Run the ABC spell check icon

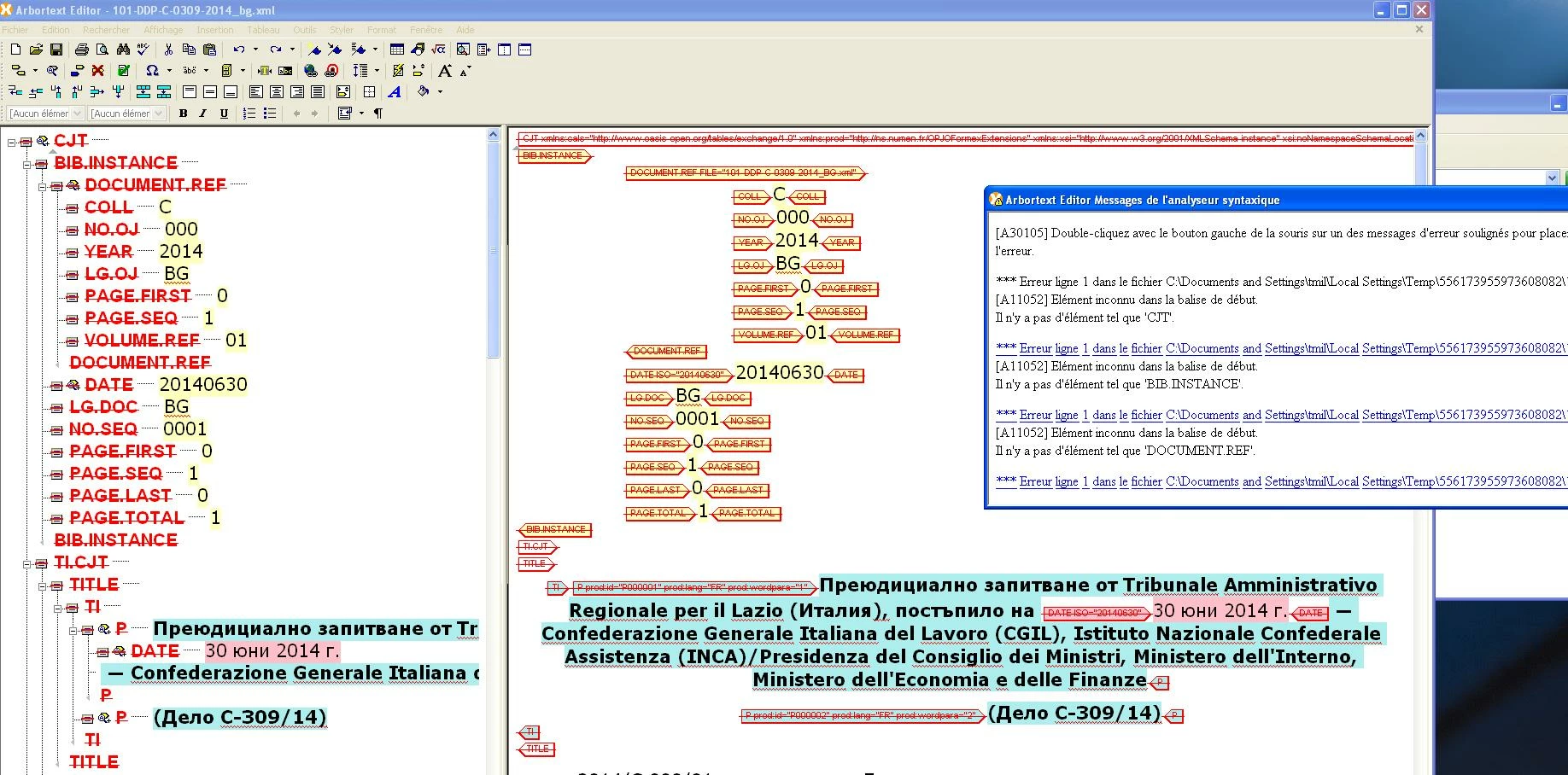point(143,50)
